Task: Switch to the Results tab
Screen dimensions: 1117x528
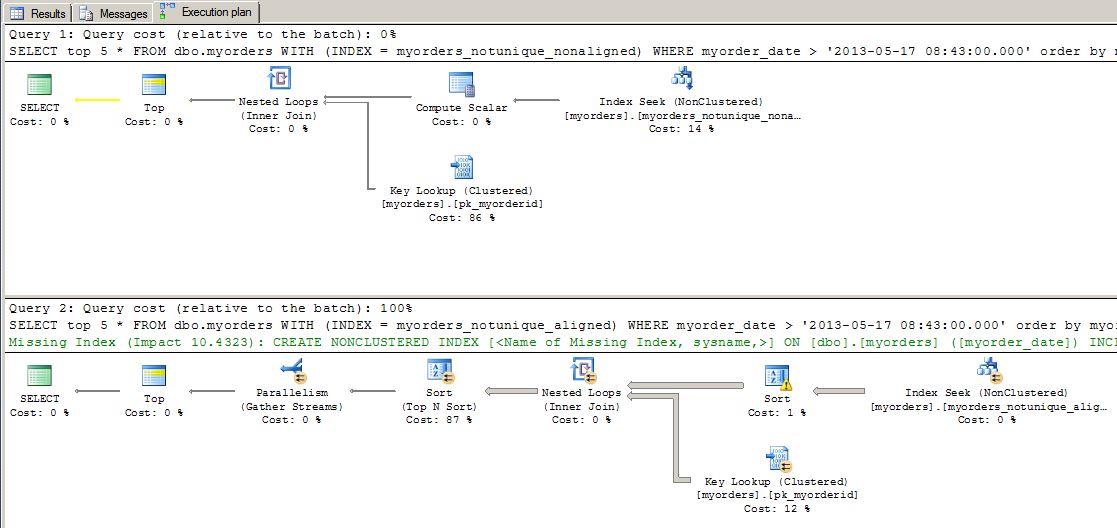Action: tap(38, 13)
